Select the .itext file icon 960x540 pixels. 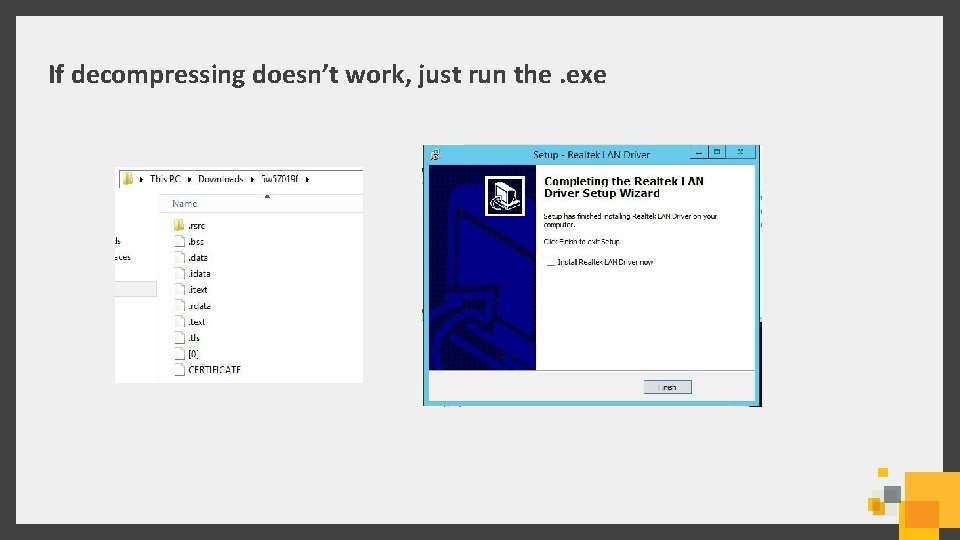coord(179,289)
